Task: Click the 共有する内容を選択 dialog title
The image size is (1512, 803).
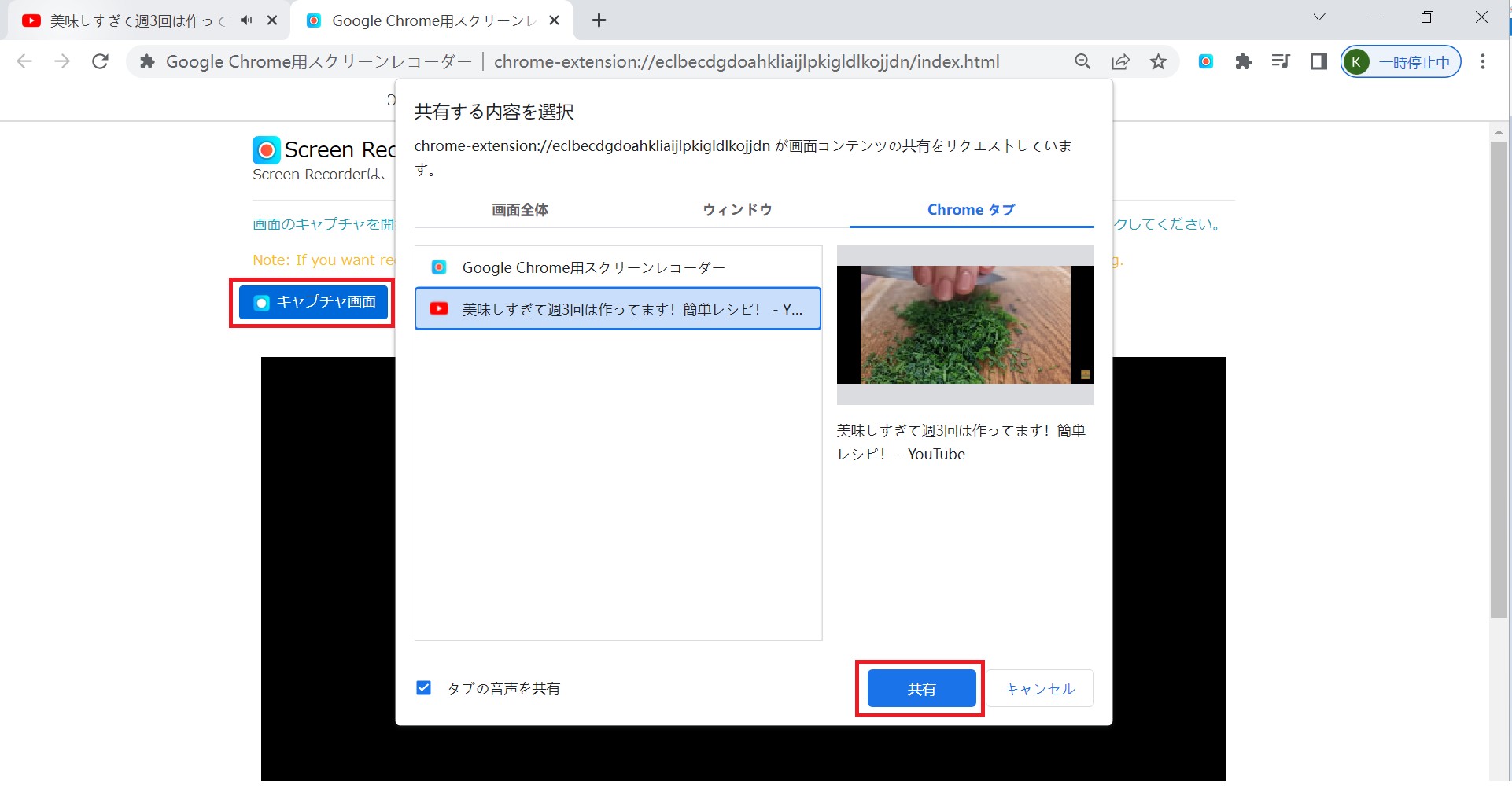Action: pos(494,112)
